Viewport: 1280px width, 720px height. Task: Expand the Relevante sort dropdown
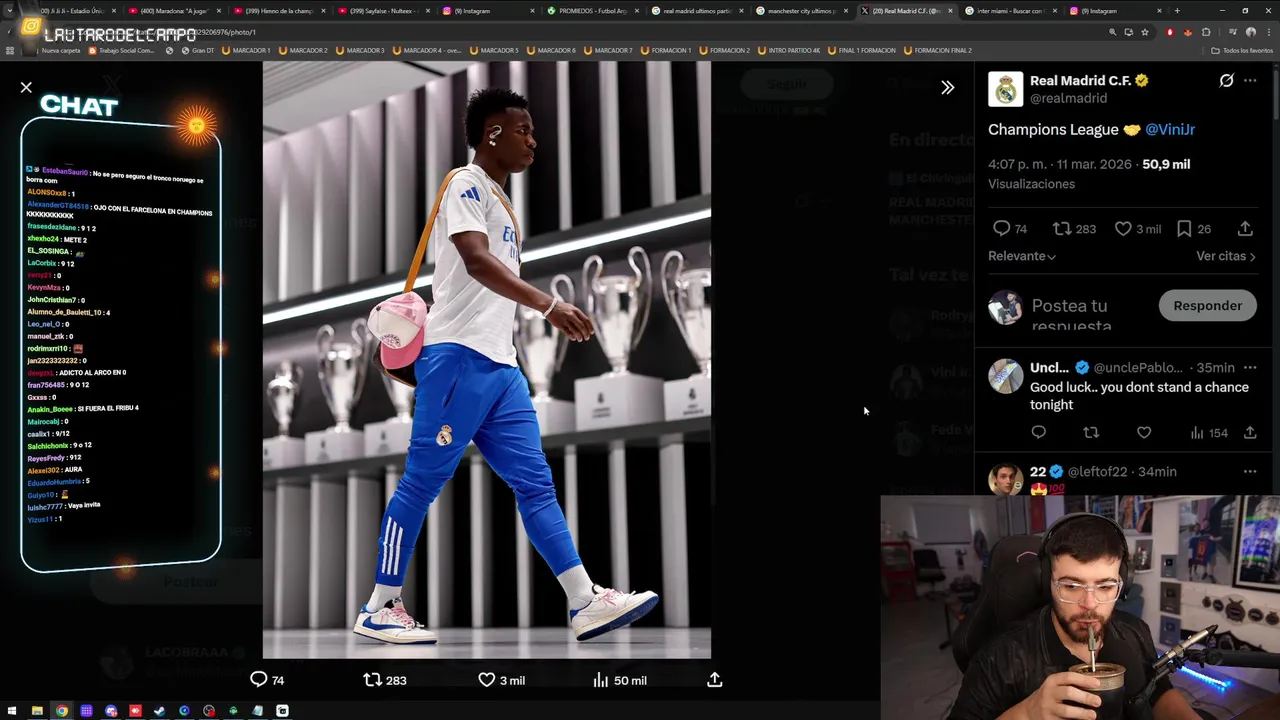(x=1022, y=256)
